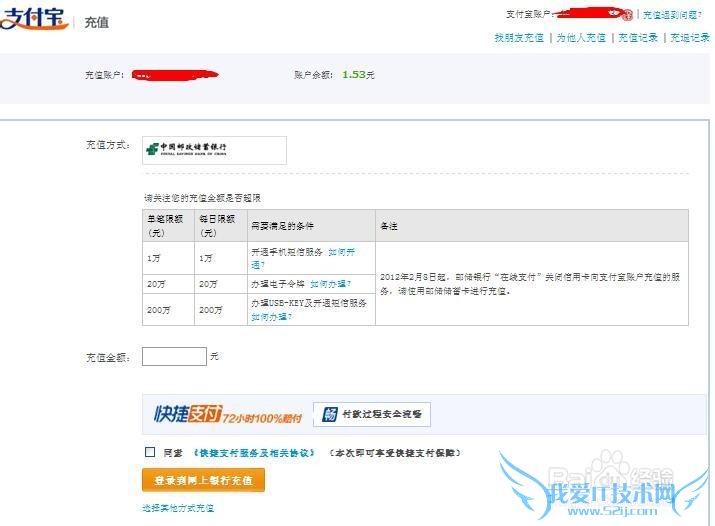
Task: Click 如何办理? link for USB-KEY
Action: click(271, 317)
